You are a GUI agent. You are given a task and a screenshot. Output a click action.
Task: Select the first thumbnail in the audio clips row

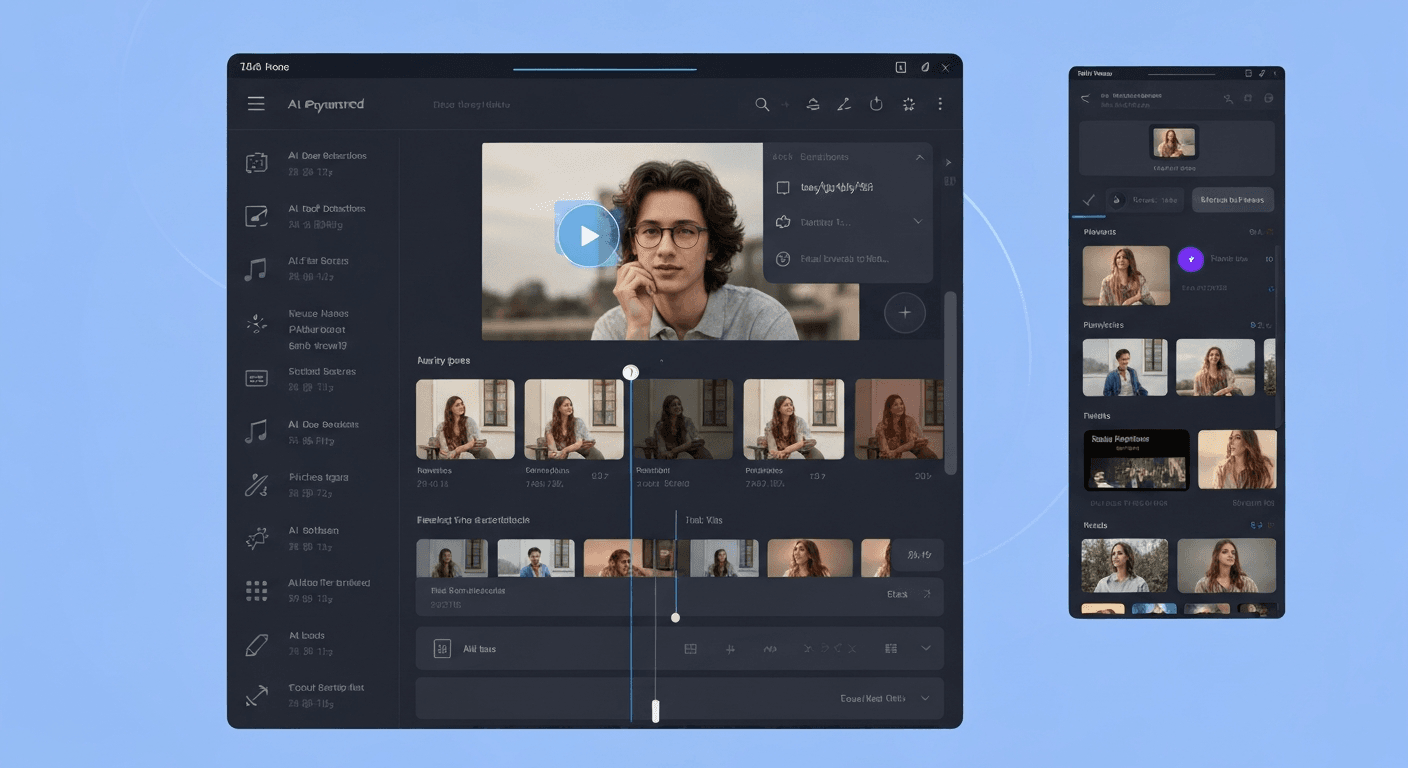pos(465,418)
